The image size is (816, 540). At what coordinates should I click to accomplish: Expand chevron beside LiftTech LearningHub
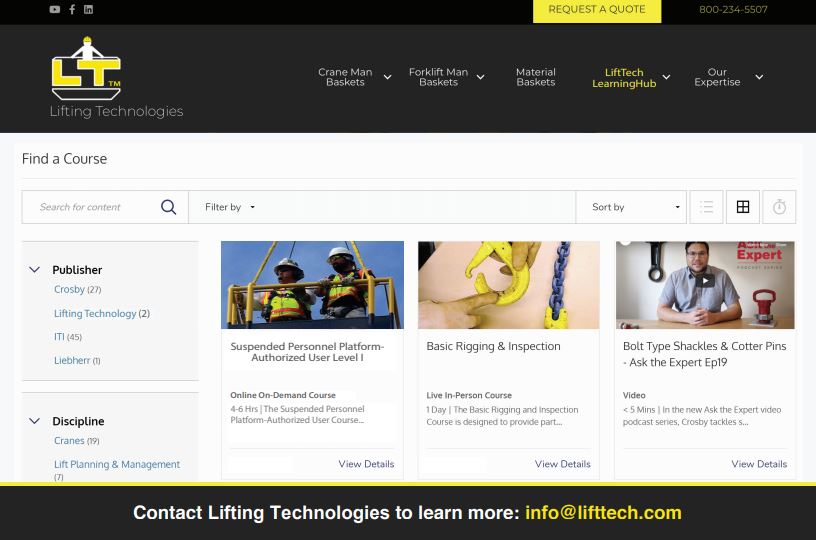pos(666,77)
